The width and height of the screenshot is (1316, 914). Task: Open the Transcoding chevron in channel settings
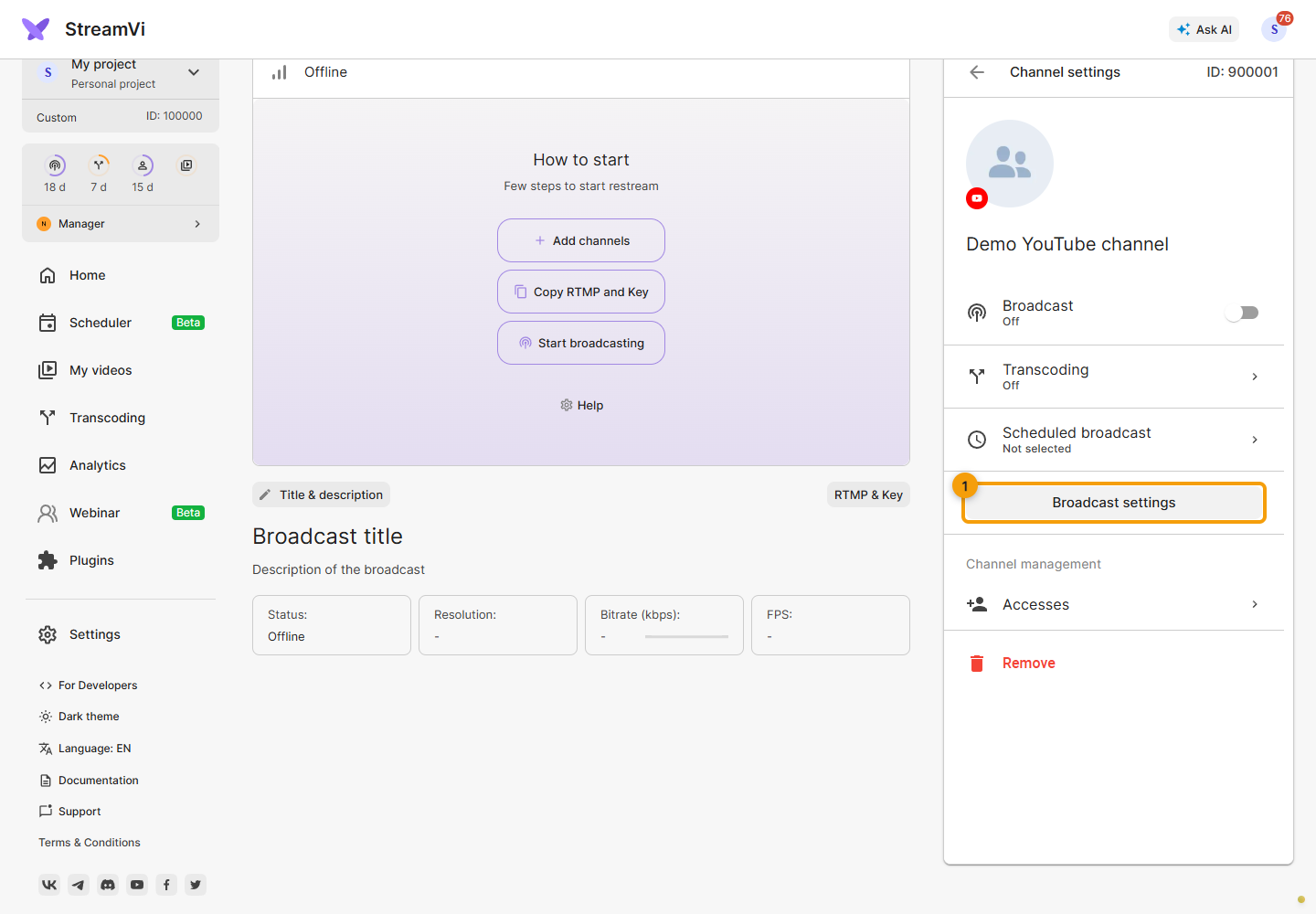[x=1255, y=377]
